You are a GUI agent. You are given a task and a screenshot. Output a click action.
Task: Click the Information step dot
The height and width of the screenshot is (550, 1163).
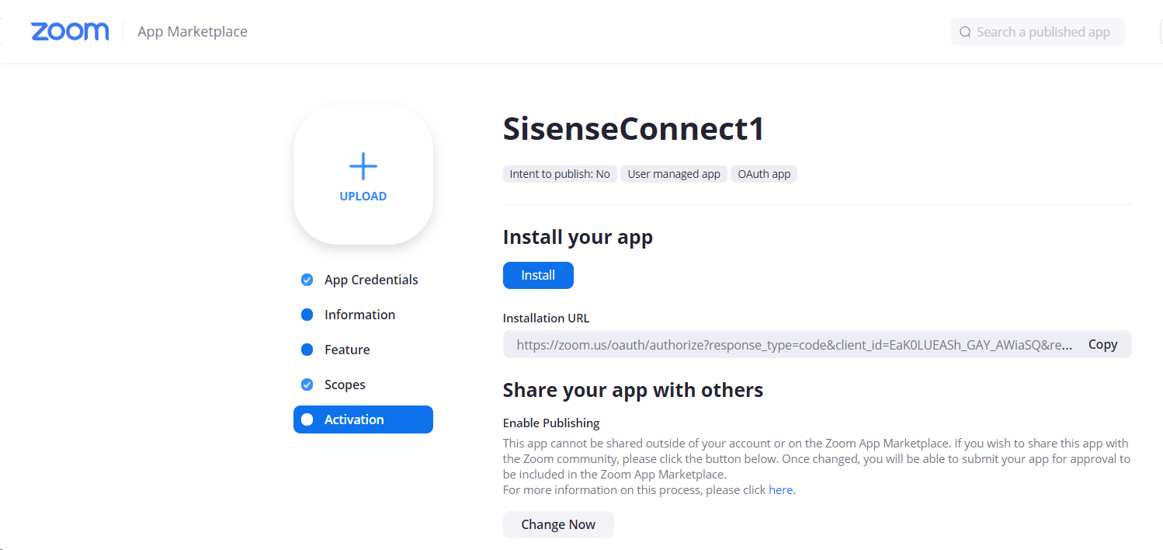[x=307, y=315]
